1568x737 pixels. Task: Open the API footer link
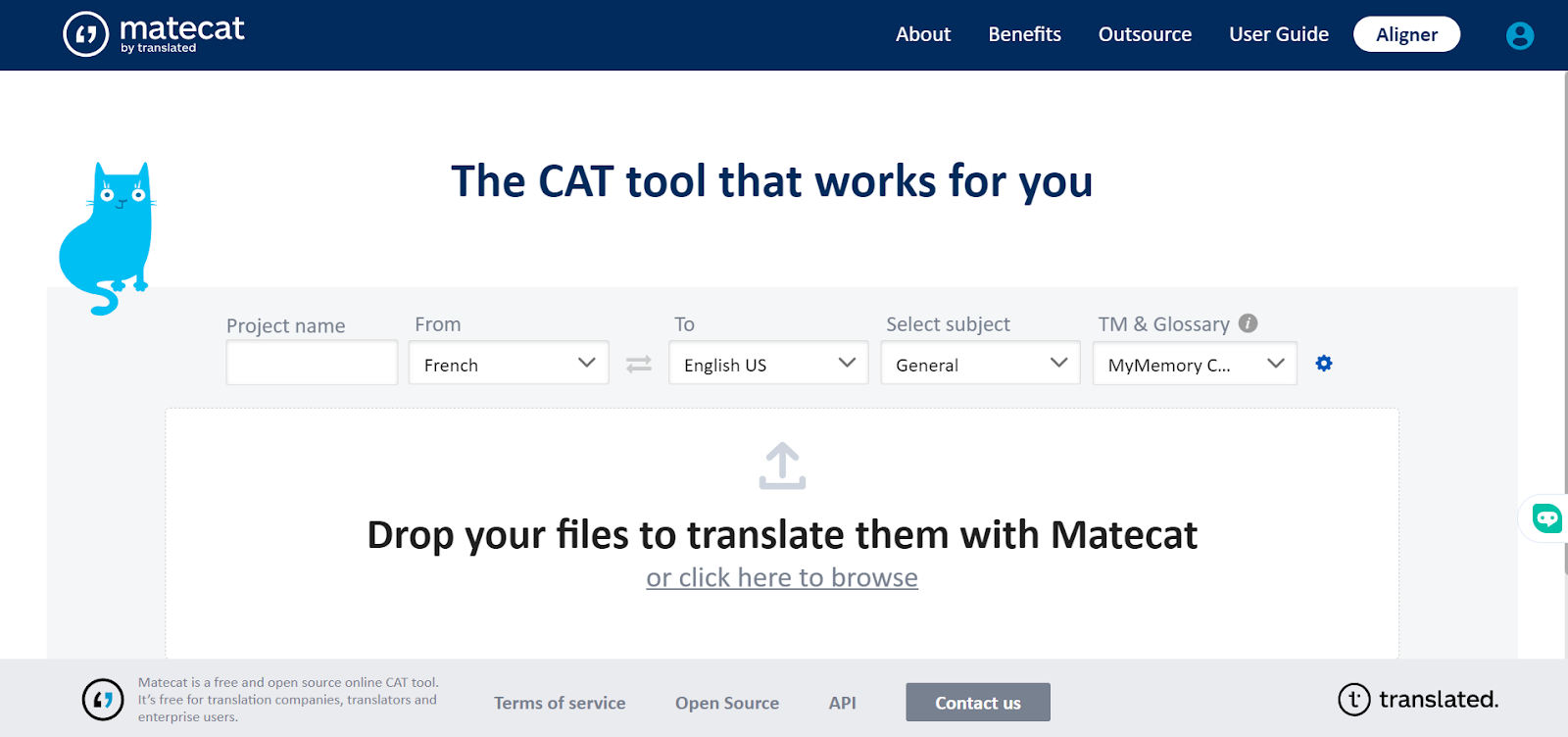coord(843,703)
